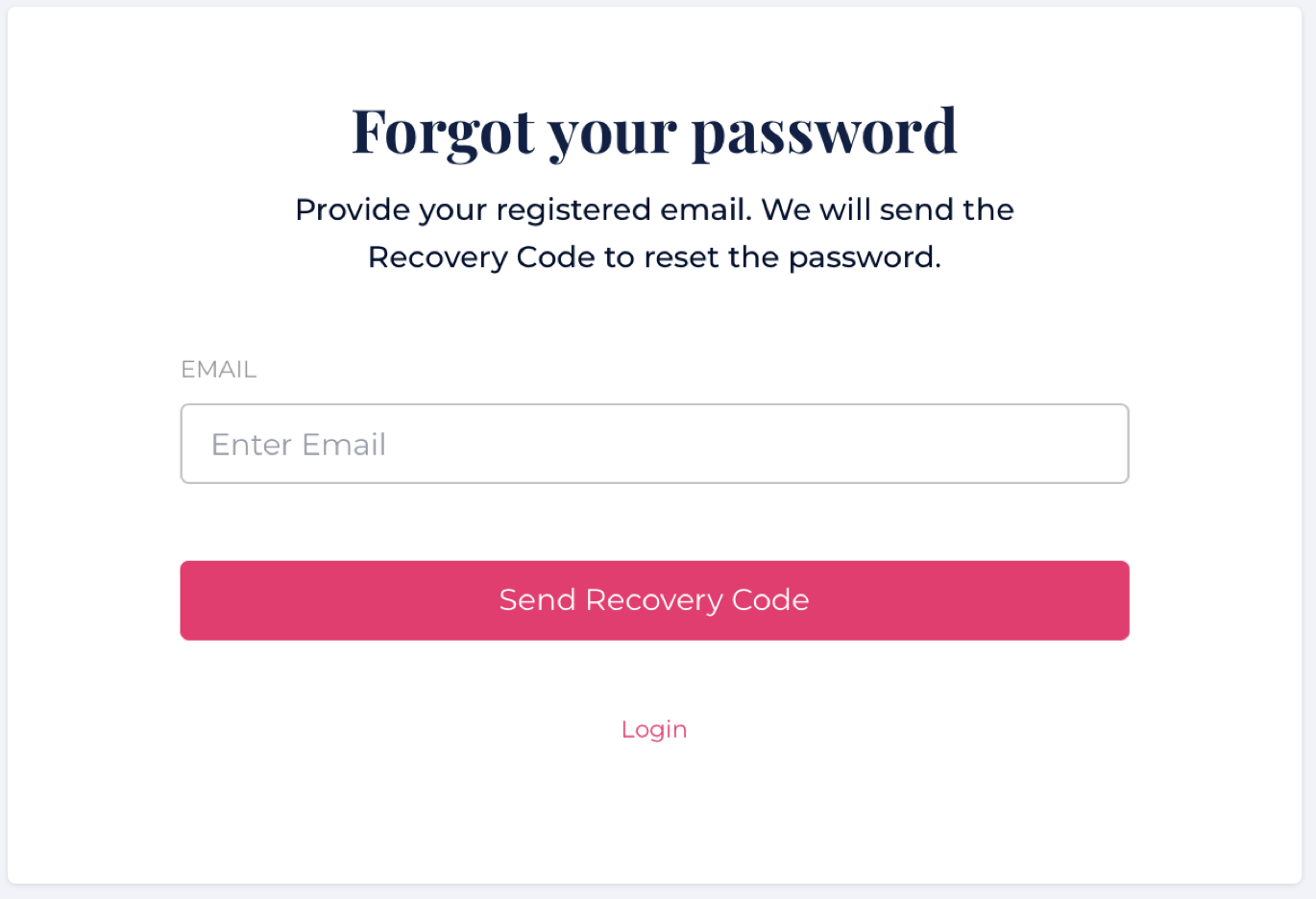1316x899 pixels.
Task: Follow the pink Login hyperlink
Action: [x=654, y=729]
